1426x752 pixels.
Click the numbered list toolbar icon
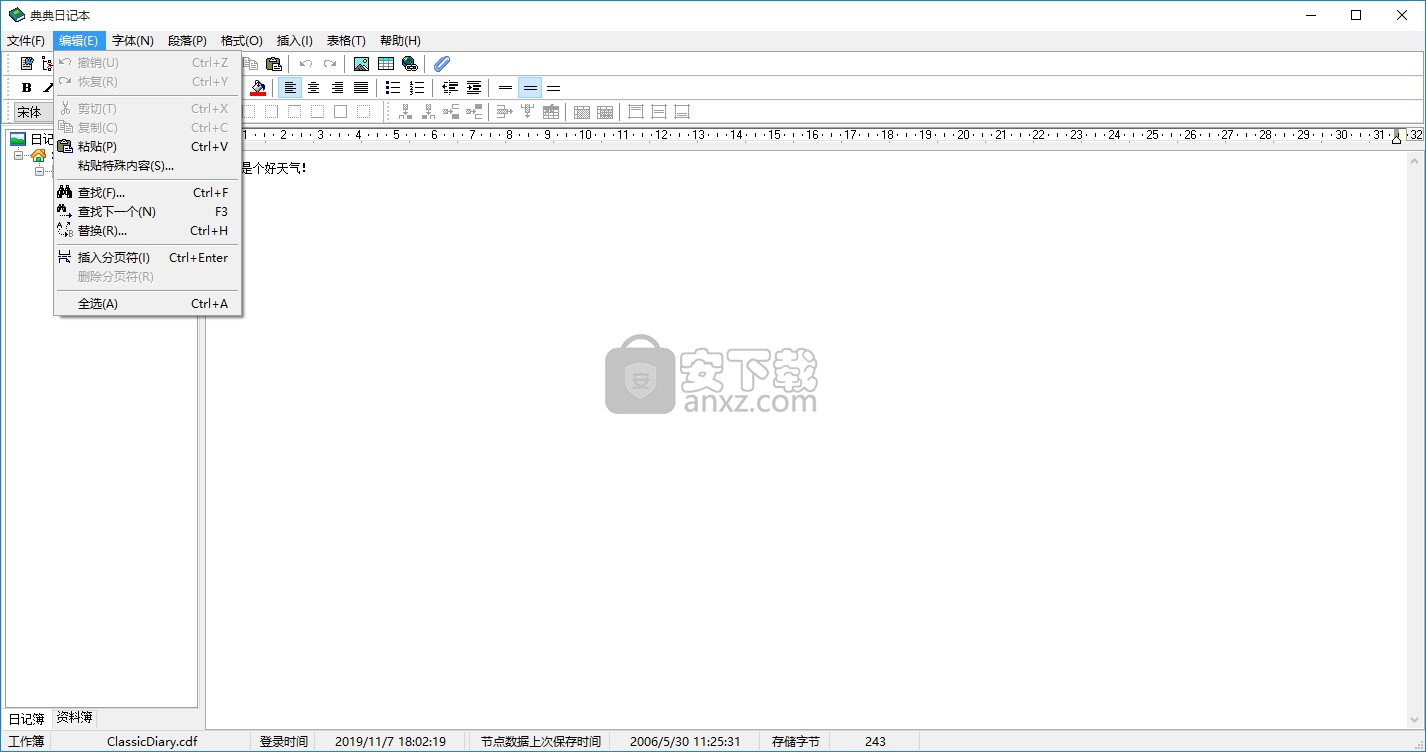coord(418,87)
